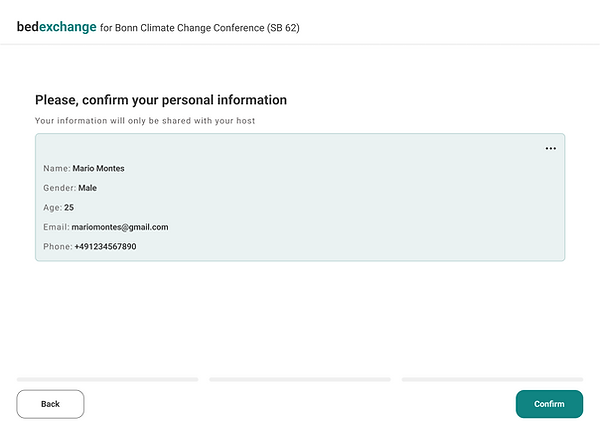Click the Phone field label
The image size is (600, 426).
(x=57, y=246)
